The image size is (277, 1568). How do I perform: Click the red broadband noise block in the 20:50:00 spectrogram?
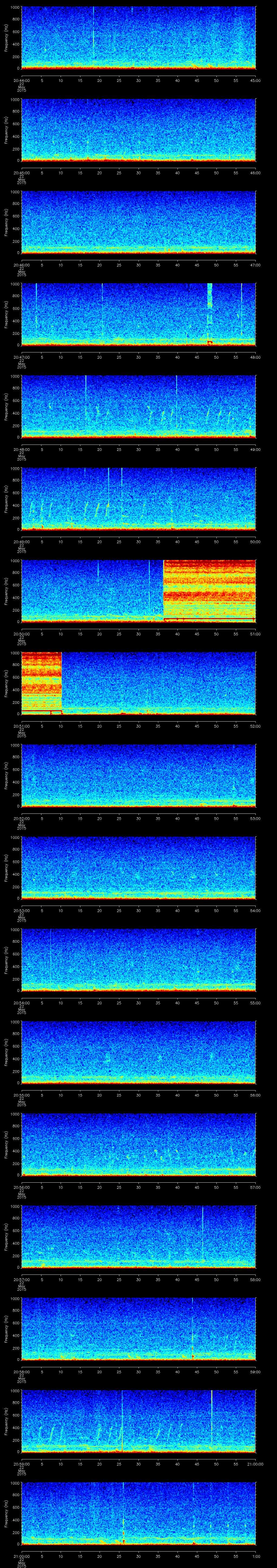tap(209, 590)
